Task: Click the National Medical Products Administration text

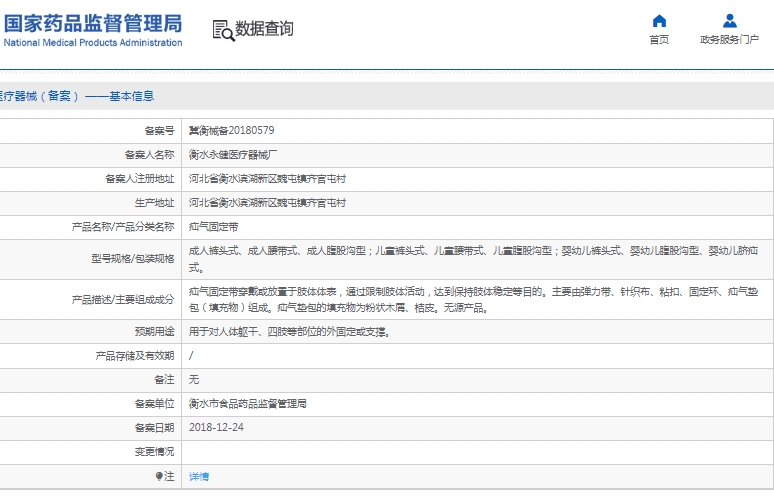Action: 93,42
